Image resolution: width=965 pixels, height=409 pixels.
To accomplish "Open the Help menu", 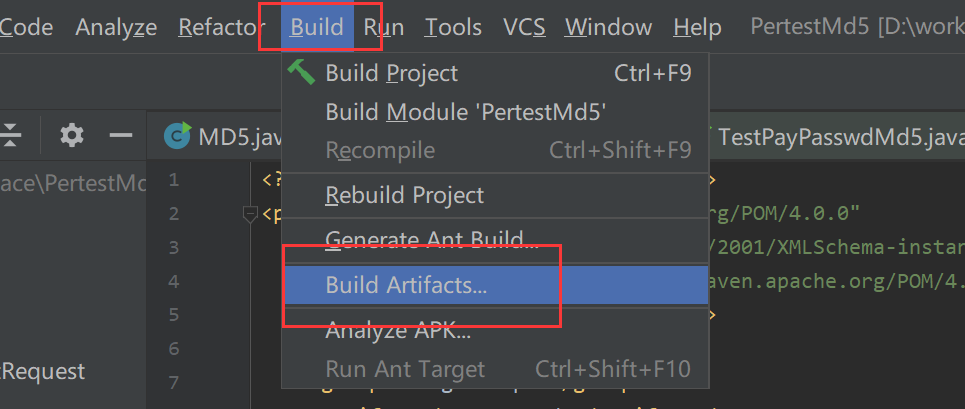I will pyautogui.click(x=697, y=28).
